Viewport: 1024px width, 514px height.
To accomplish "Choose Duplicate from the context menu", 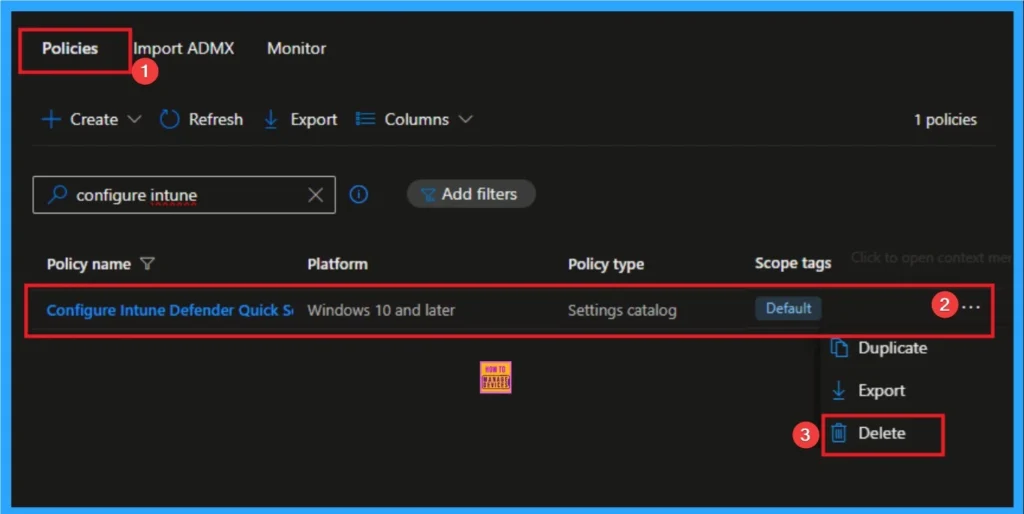I will [878, 348].
